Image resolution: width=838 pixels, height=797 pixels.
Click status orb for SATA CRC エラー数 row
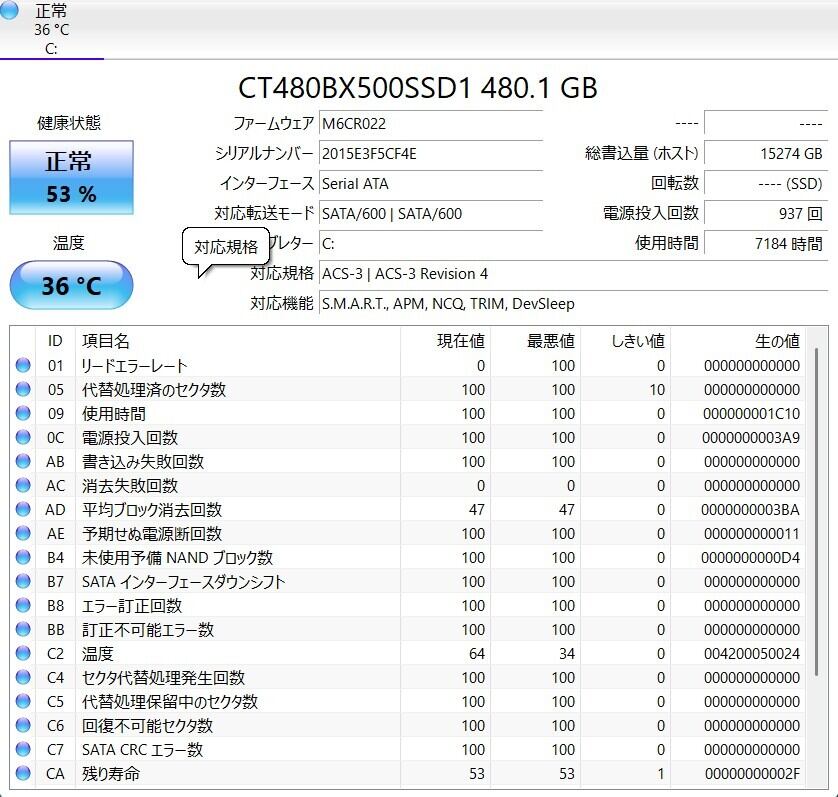click(x=23, y=750)
